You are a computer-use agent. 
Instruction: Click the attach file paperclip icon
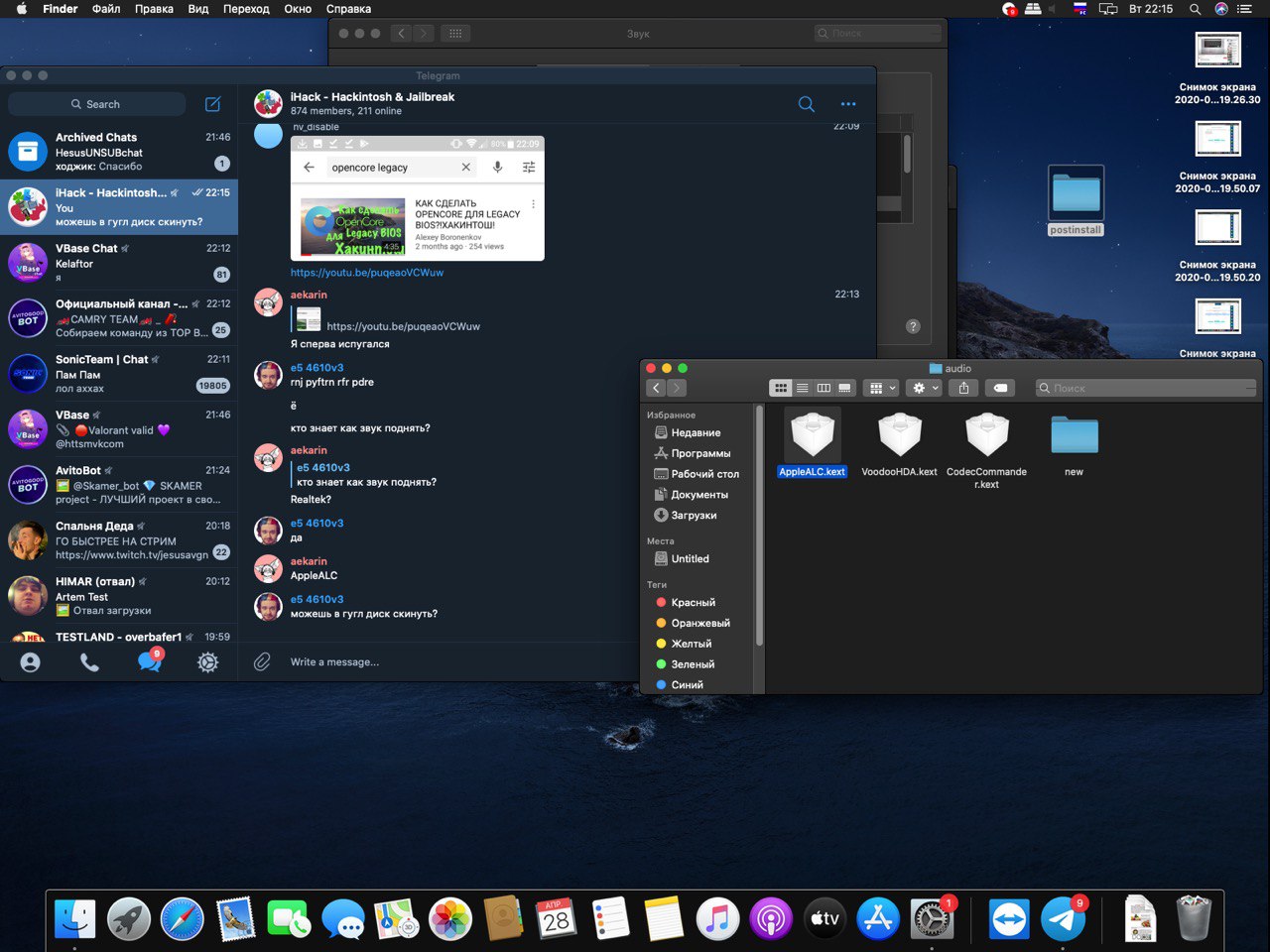(262, 661)
